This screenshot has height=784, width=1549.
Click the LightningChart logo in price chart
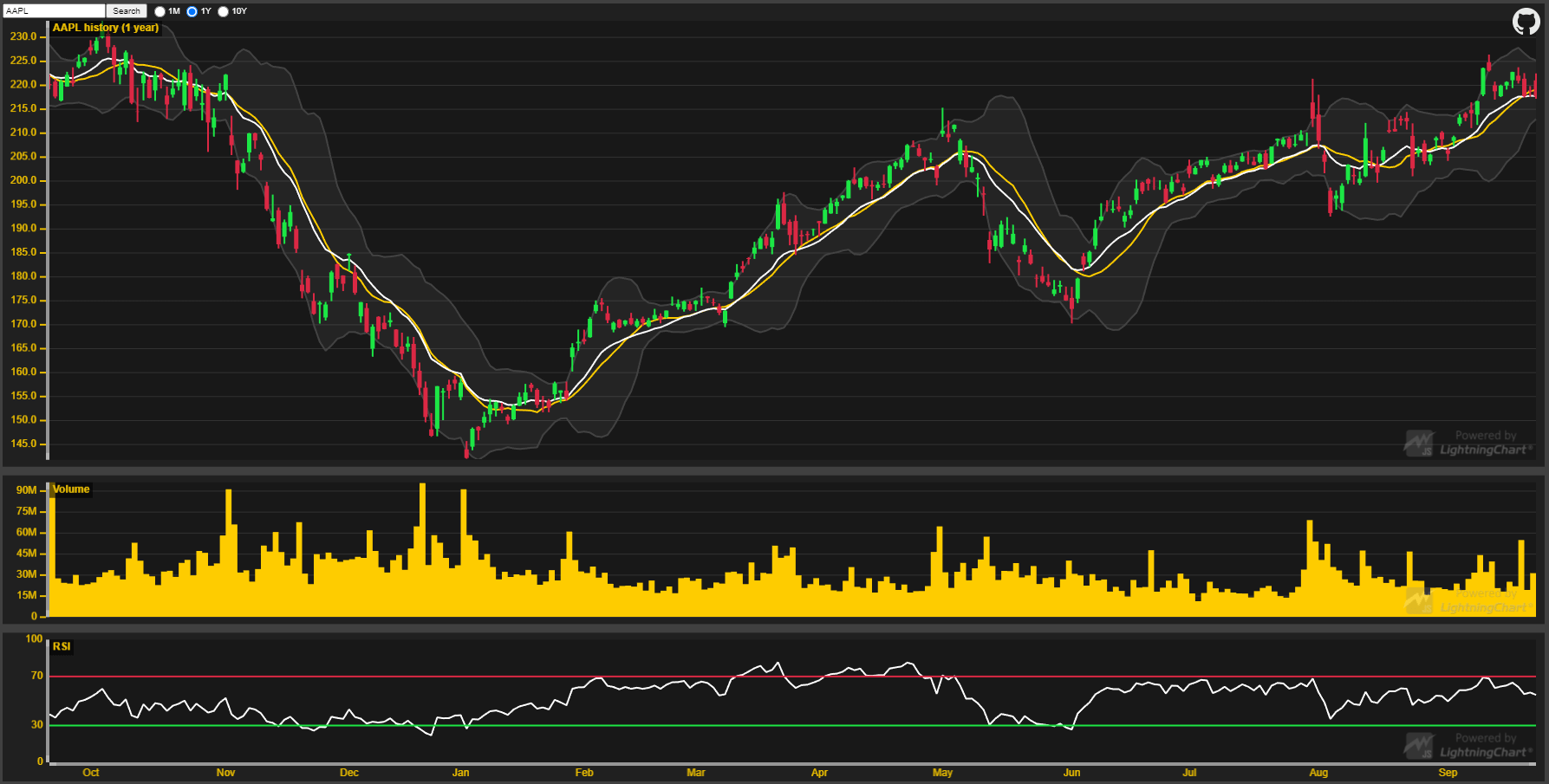click(x=1468, y=444)
